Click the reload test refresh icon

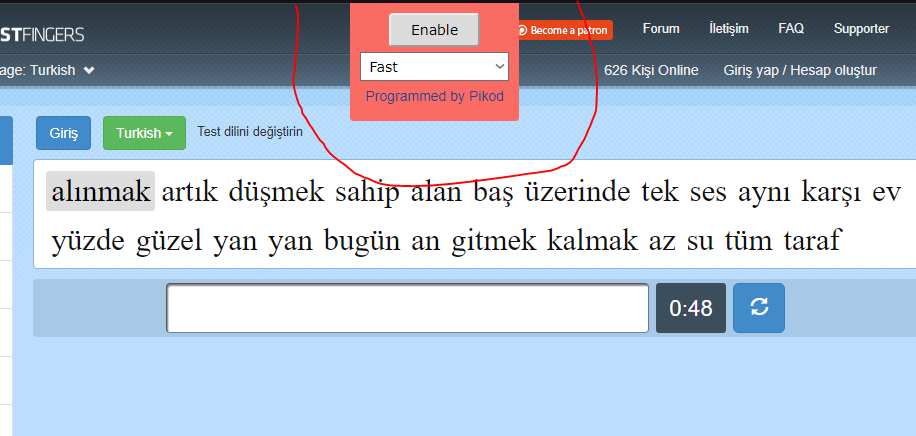click(759, 308)
